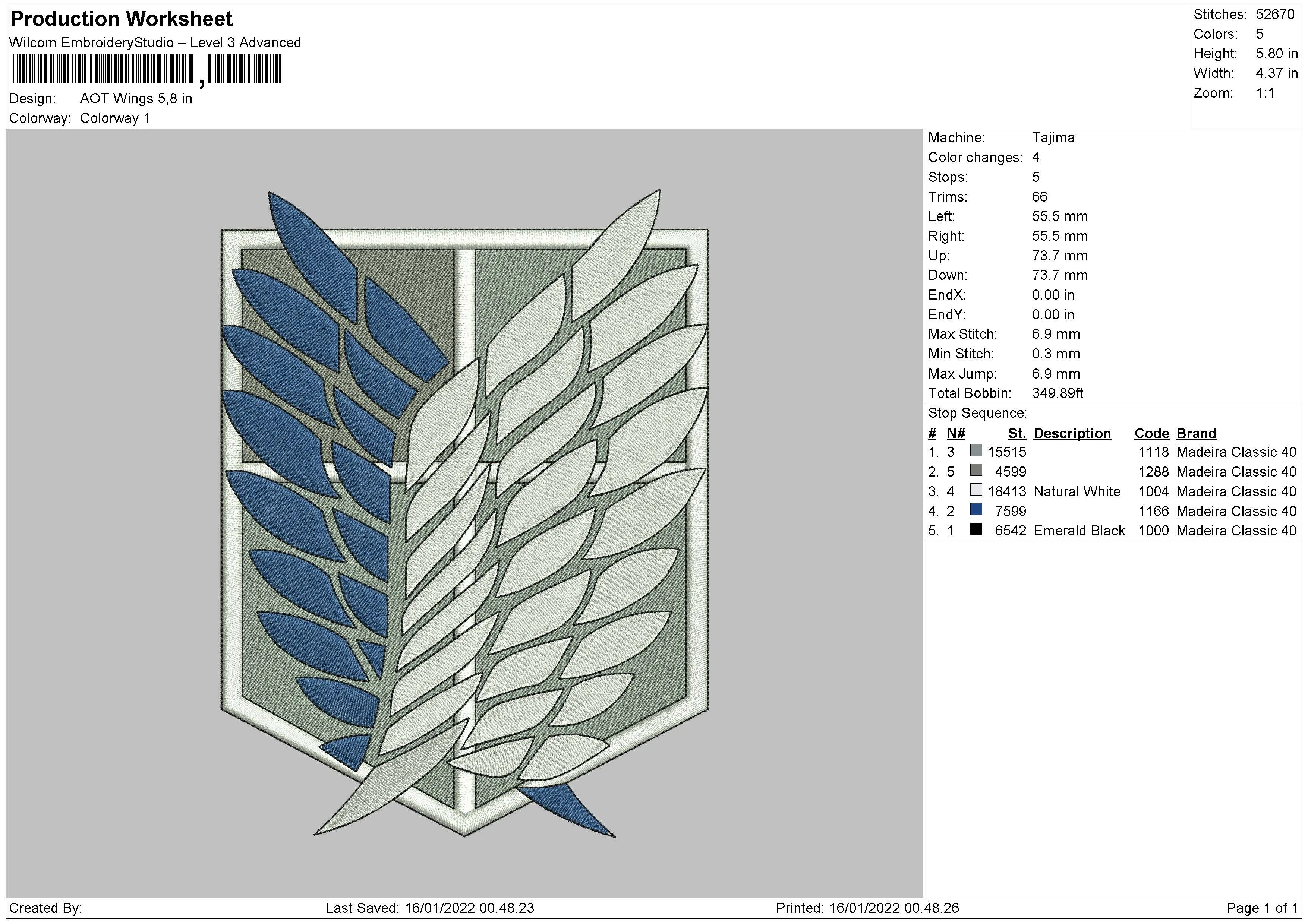
Task: Click the "St." column header
Action: (x=1017, y=434)
